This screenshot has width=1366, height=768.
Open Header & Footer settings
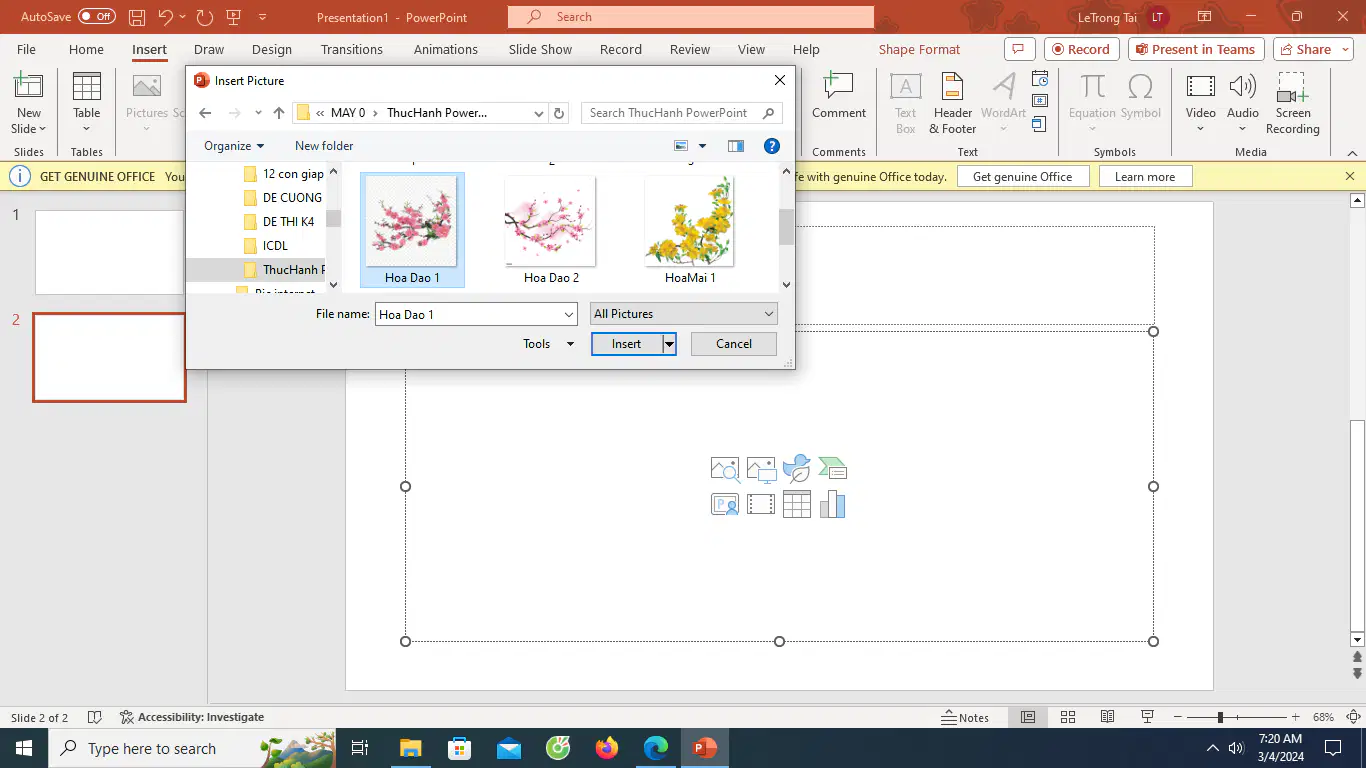pos(952,103)
